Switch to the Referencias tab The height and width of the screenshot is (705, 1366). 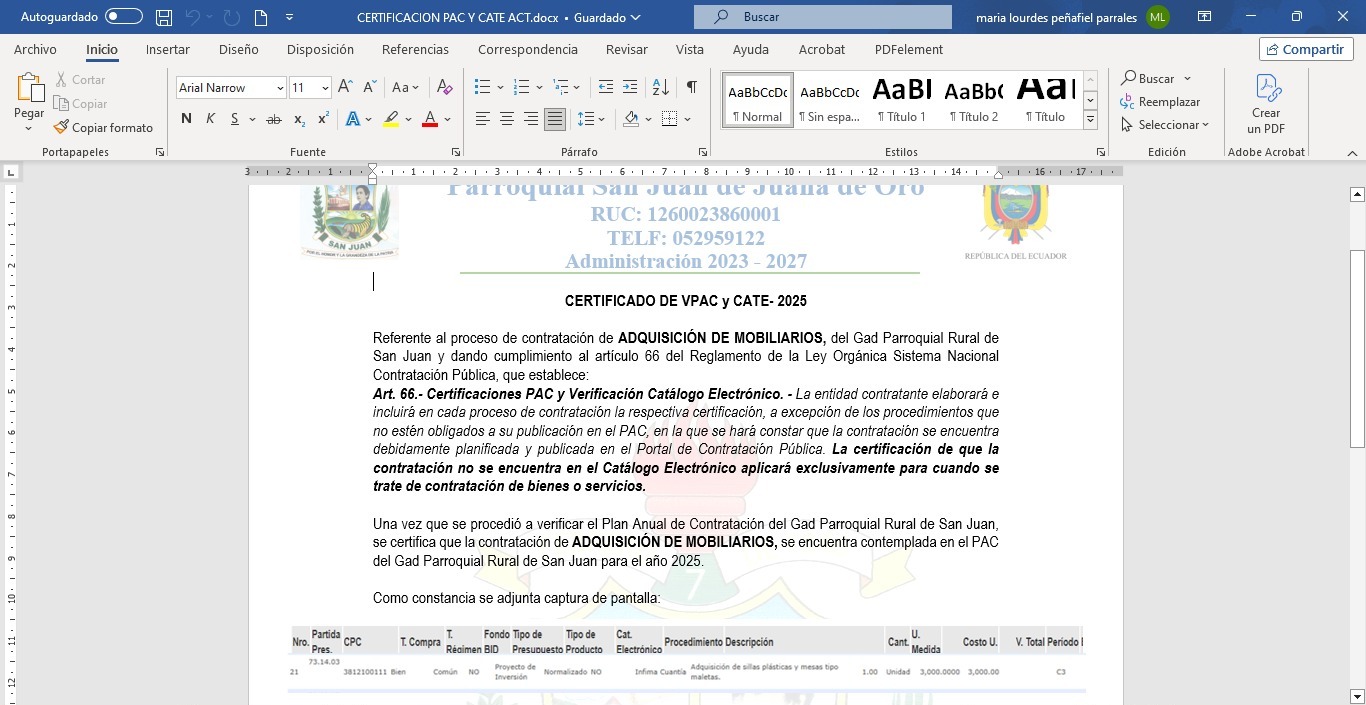click(415, 50)
